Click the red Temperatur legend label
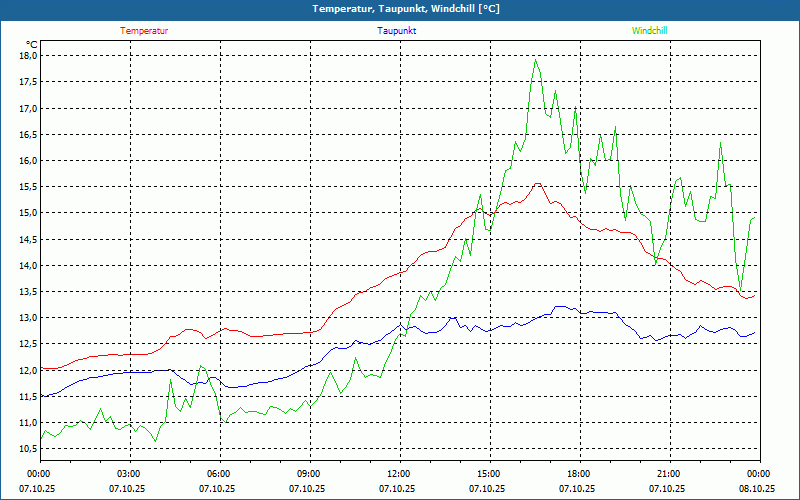 [x=144, y=30]
